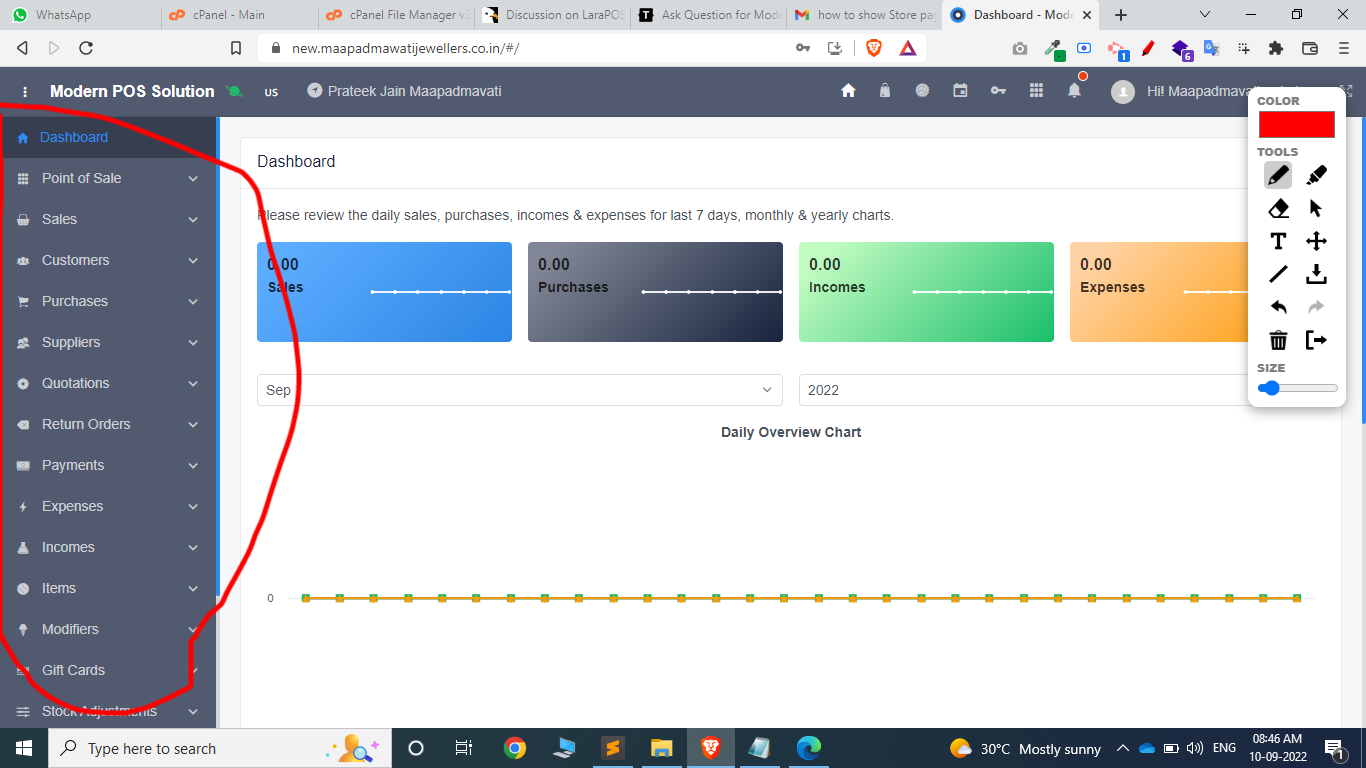Image resolution: width=1366 pixels, height=768 pixels.
Task: Click the download/save annotation icon
Action: 1316,274
